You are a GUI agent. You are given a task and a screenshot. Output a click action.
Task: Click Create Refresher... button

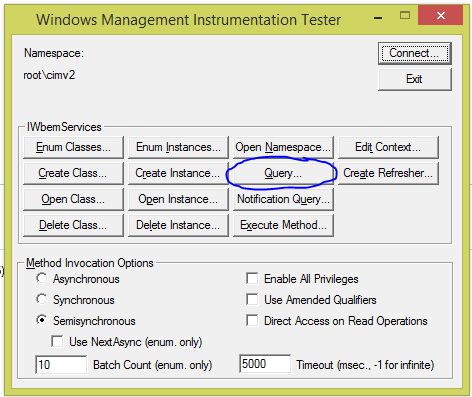(388, 173)
